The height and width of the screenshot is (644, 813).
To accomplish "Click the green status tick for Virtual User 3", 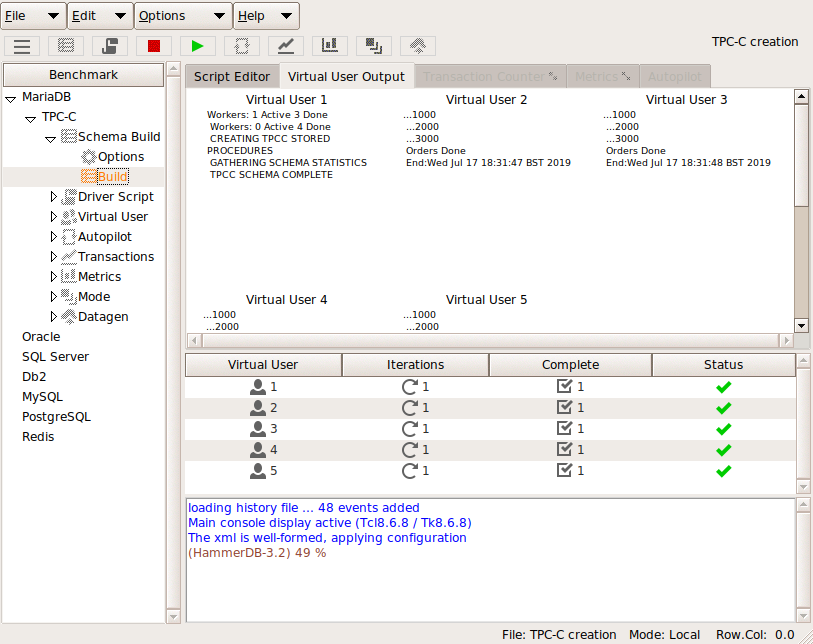I will pyautogui.click(x=723, y=429).
